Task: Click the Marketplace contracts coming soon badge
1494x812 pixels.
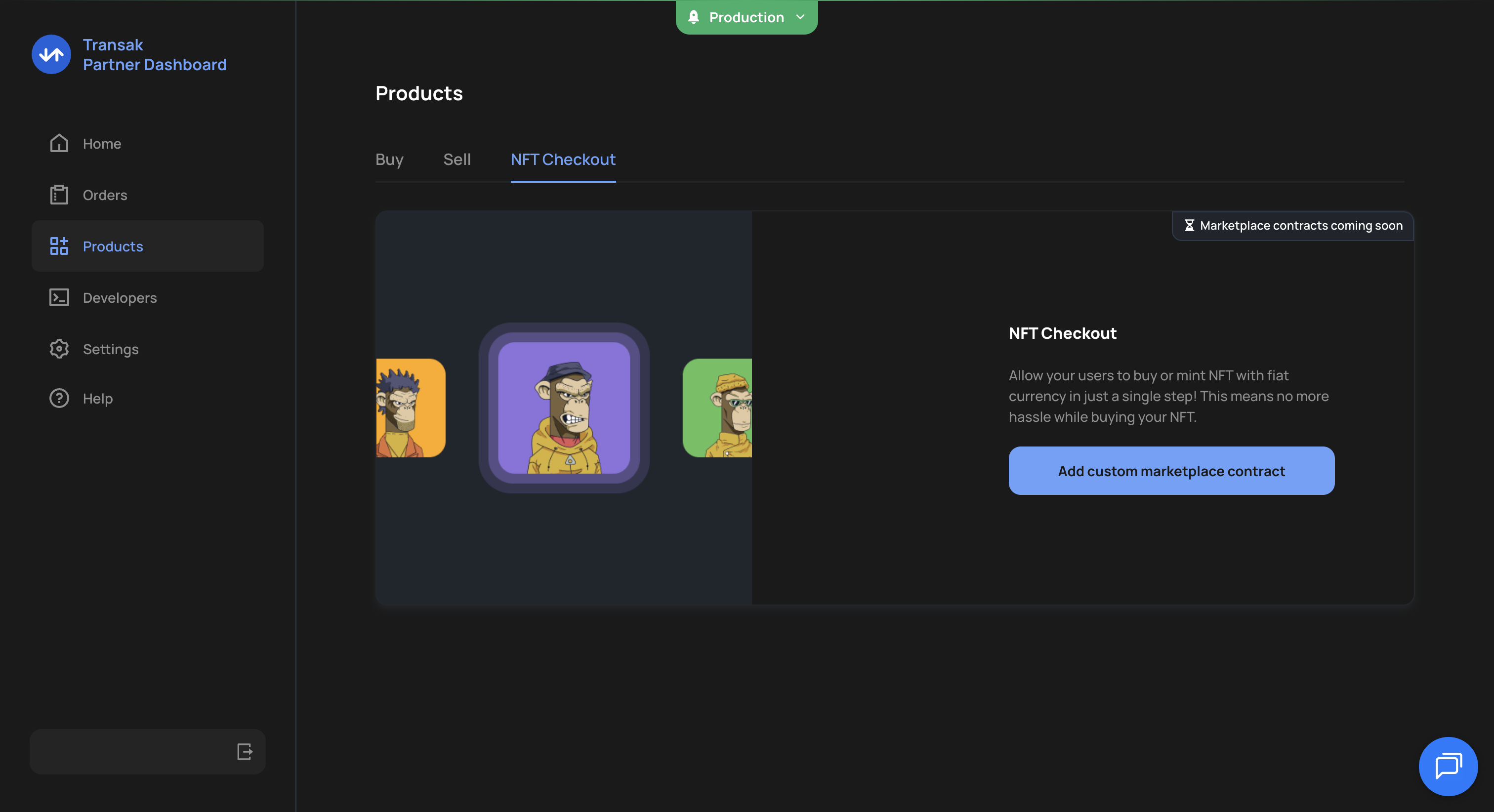Action: pos(1293,225)
